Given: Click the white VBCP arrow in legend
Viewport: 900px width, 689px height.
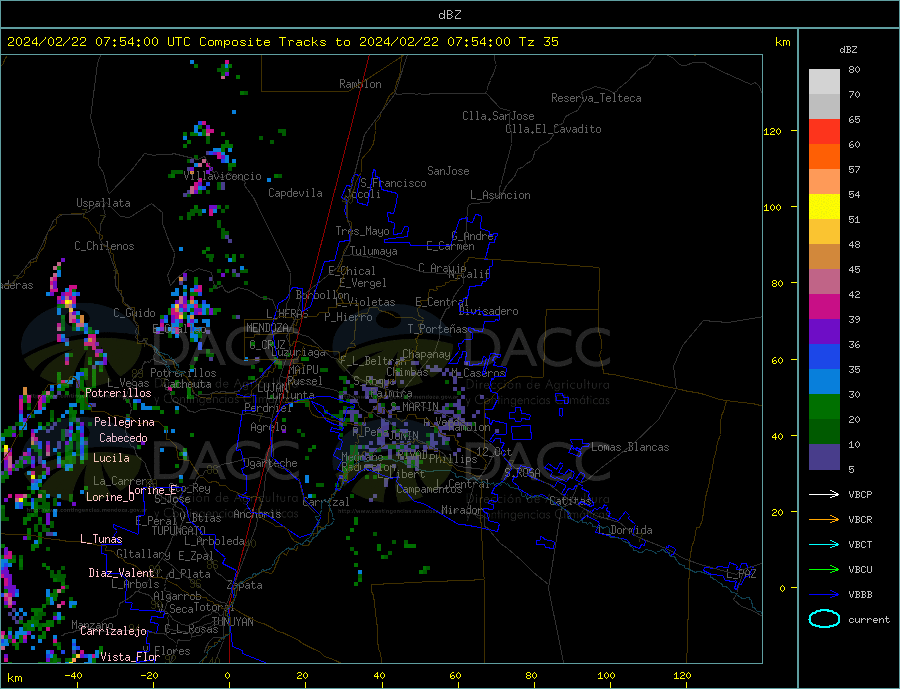Looking at the screenshot, I should [x=824, y=494].
